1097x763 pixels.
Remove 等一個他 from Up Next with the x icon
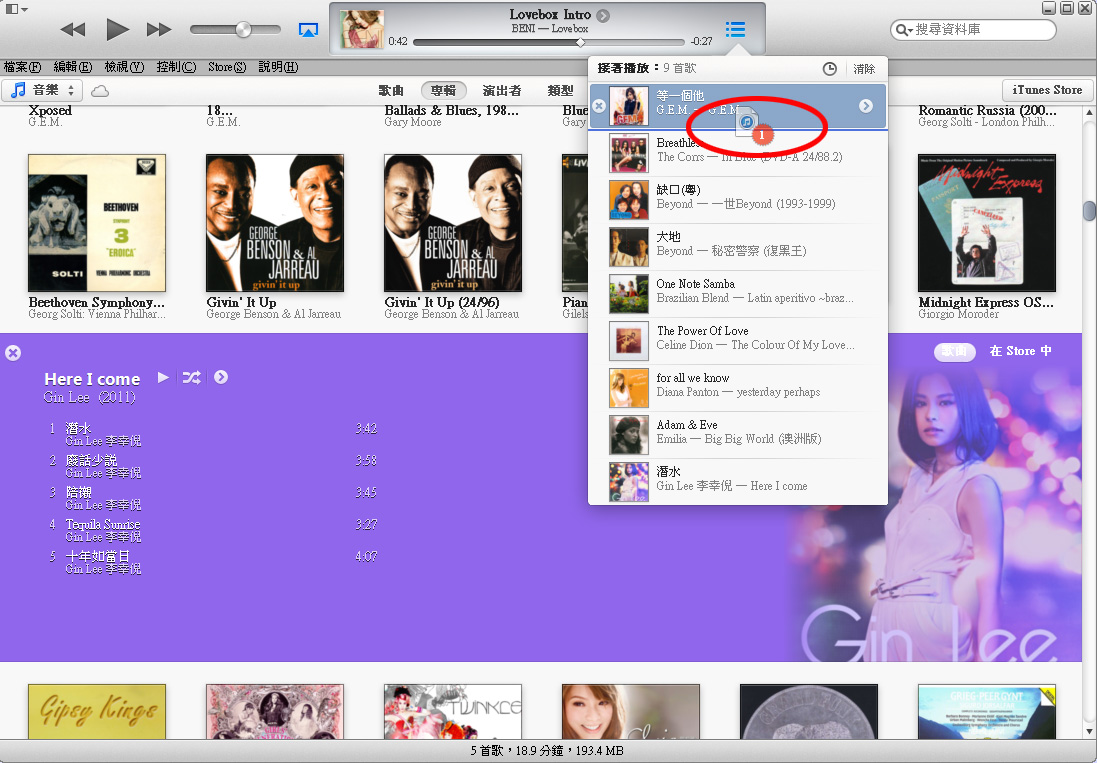(599, 106)
